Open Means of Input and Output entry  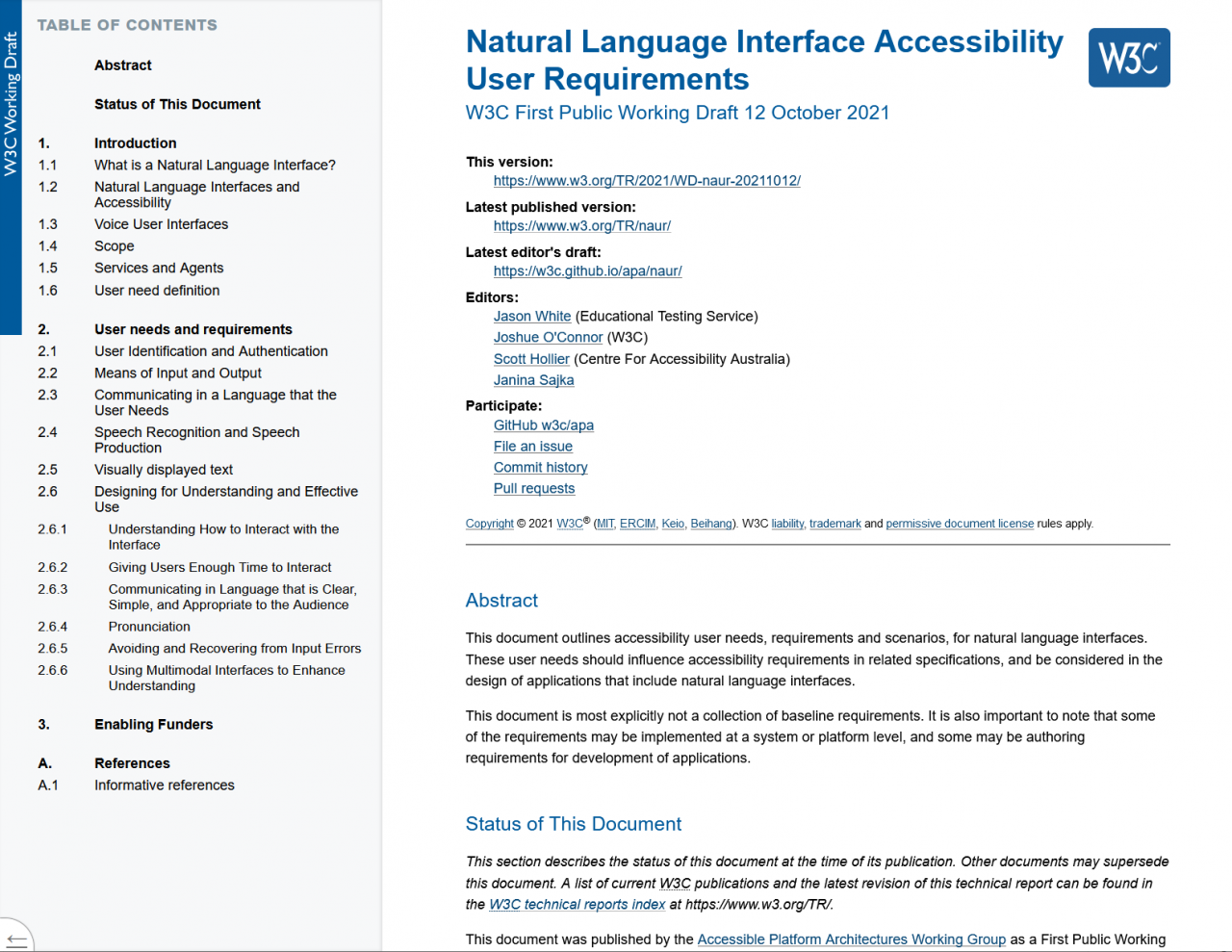178,373
